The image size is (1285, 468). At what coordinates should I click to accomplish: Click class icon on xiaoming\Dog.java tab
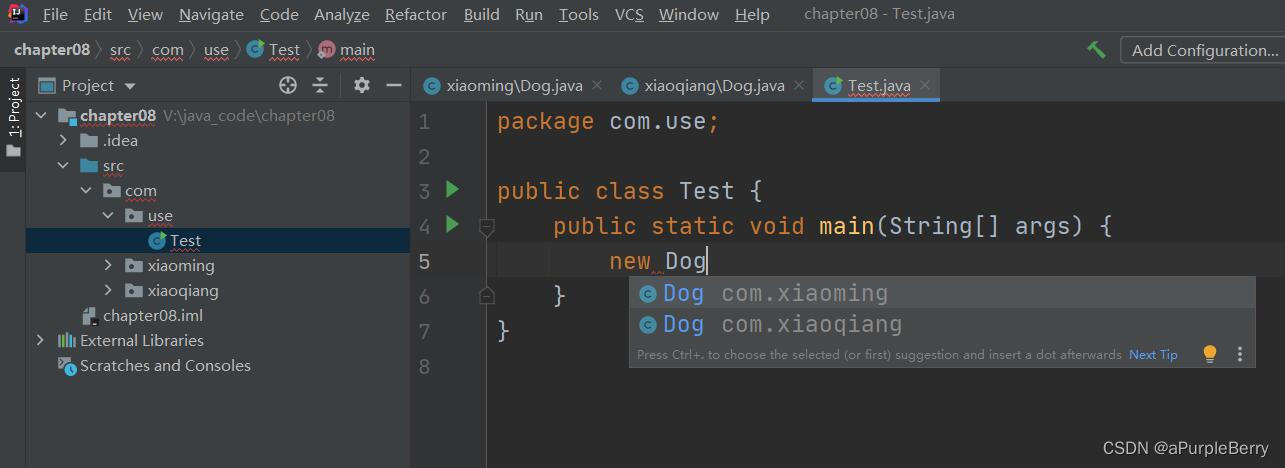click(432, 86)
